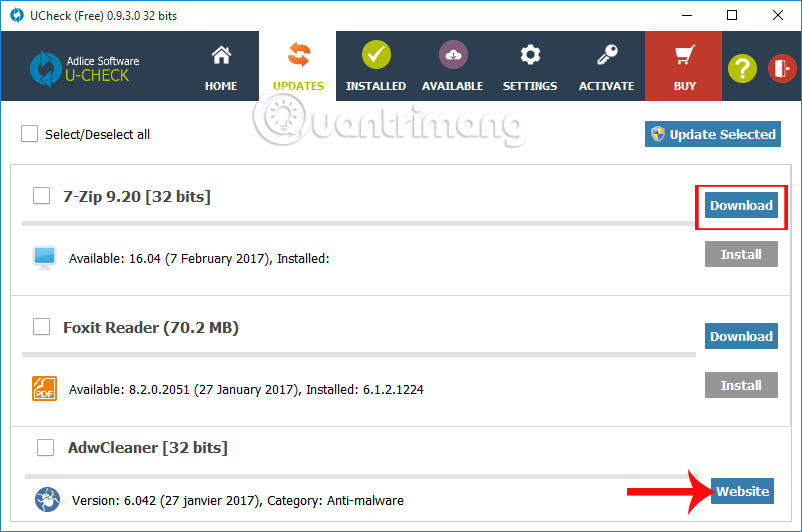Maximize the UCheck window
The image size is (802, 532).
click(x=732, y=15)
